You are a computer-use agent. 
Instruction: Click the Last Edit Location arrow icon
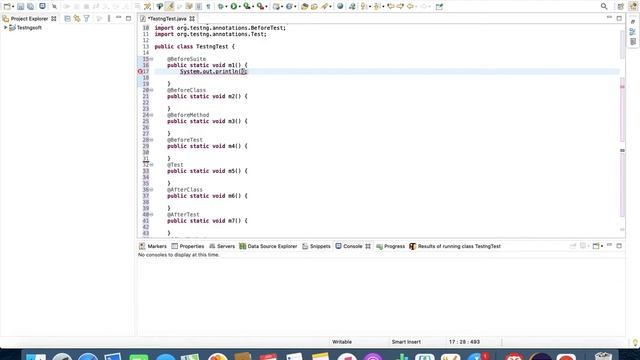pos(390,7)
